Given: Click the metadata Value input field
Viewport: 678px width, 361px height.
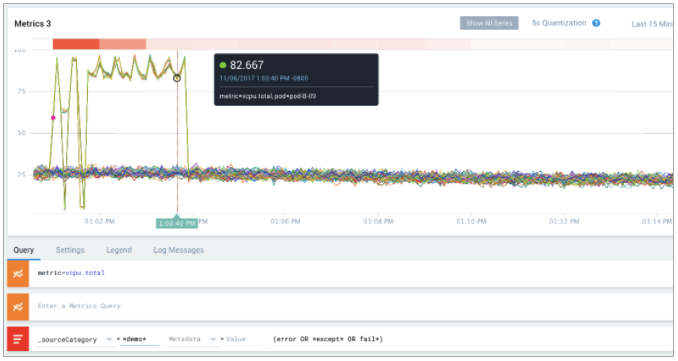Looking at the screenshot, I should coord(243,339).
